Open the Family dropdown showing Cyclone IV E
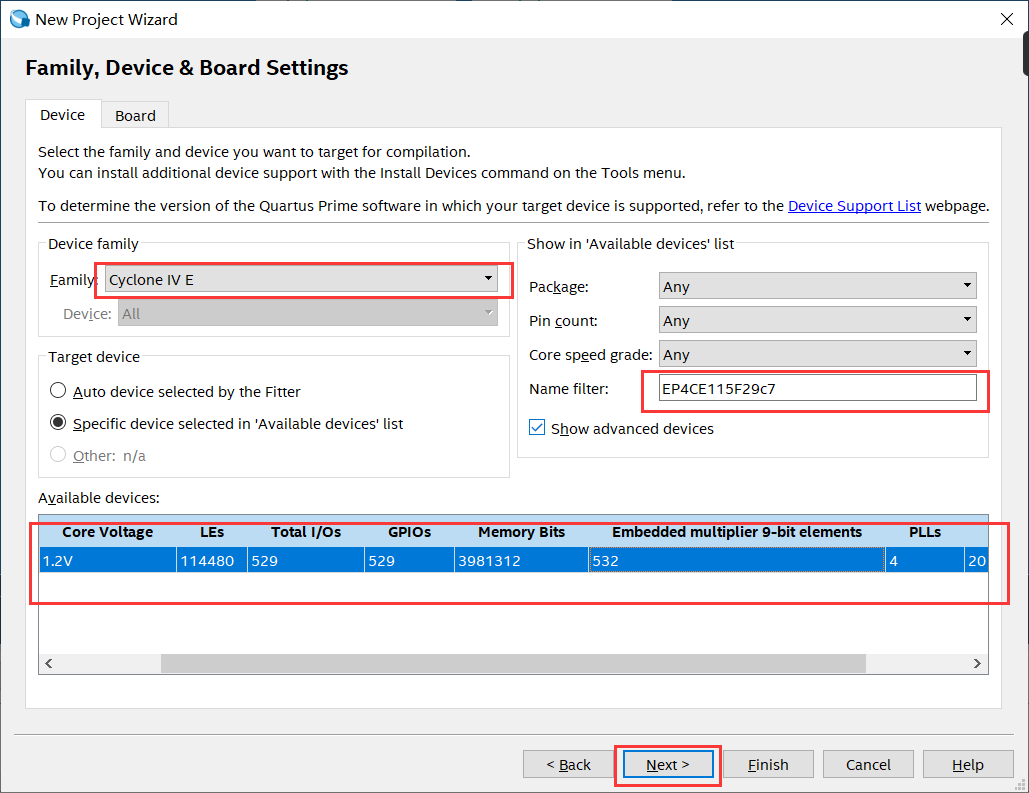Viewport: 1029px width, 793px height. 301,280
